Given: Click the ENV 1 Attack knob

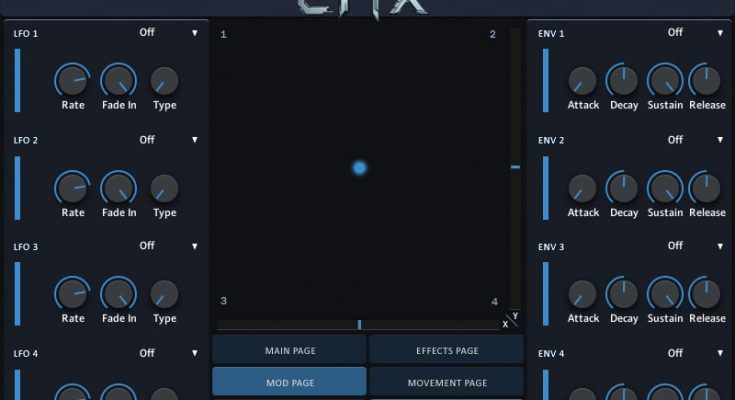Looking at the screenshot, I should pos(582,81).
